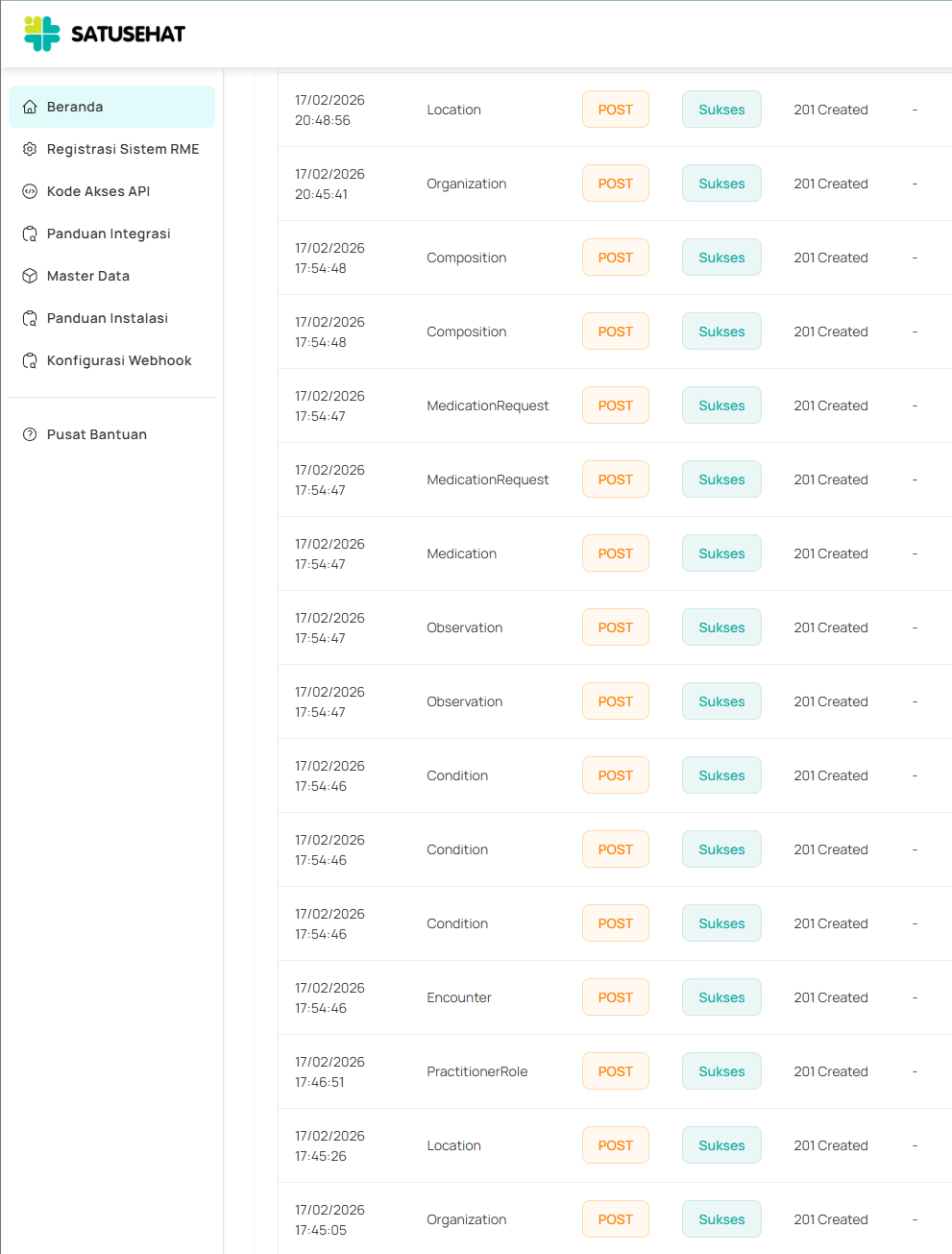Screen dimensions: 952x1254
Task: Open the Master Data menu item
Action: (x=88, y=276)
